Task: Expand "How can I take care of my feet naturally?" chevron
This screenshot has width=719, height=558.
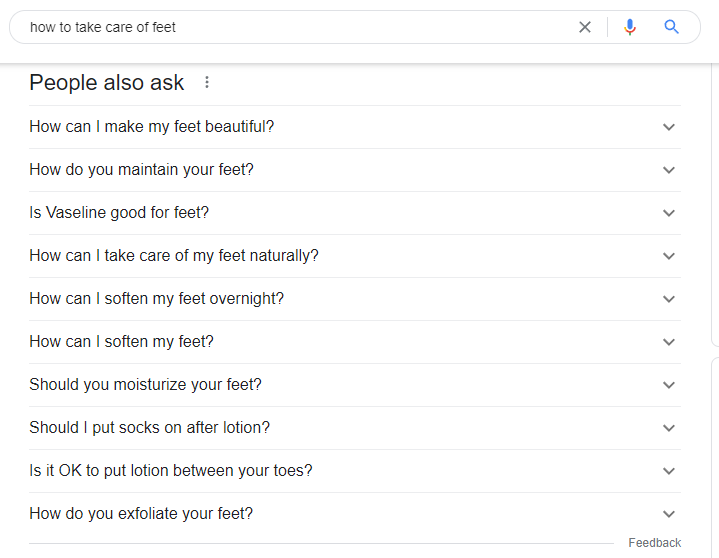Action: (x=669, y=256)
